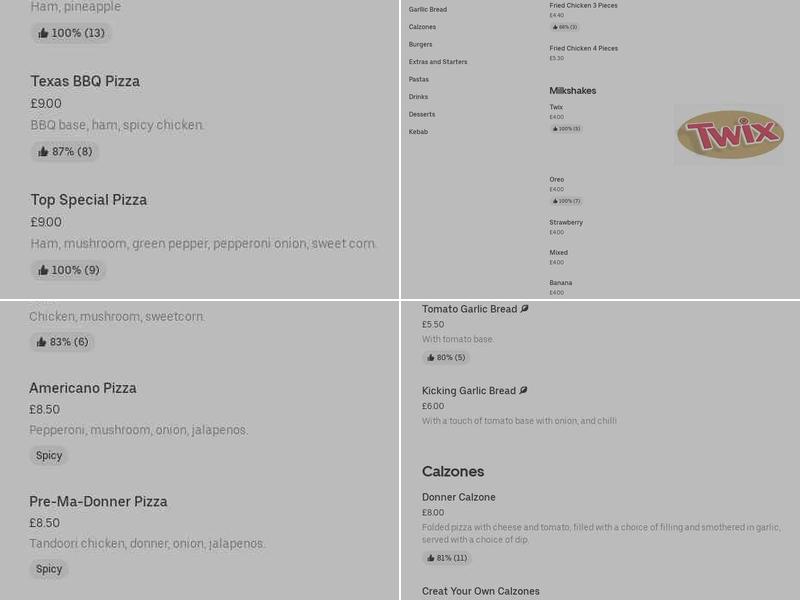Click the thumbs-up badge on the Twix milkshake
The image size is (800, 600).
pyautogui.click(x=564, y=127)
